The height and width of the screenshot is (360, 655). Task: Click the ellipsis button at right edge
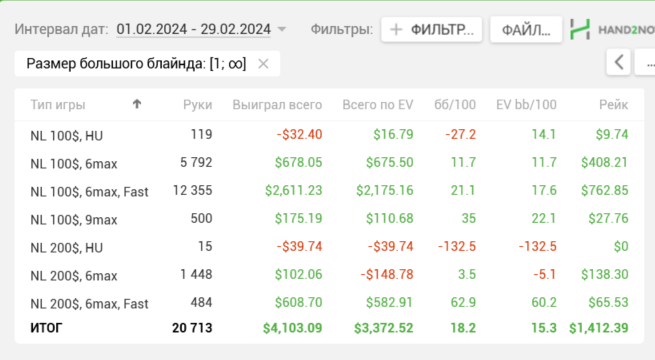(645, 62)
